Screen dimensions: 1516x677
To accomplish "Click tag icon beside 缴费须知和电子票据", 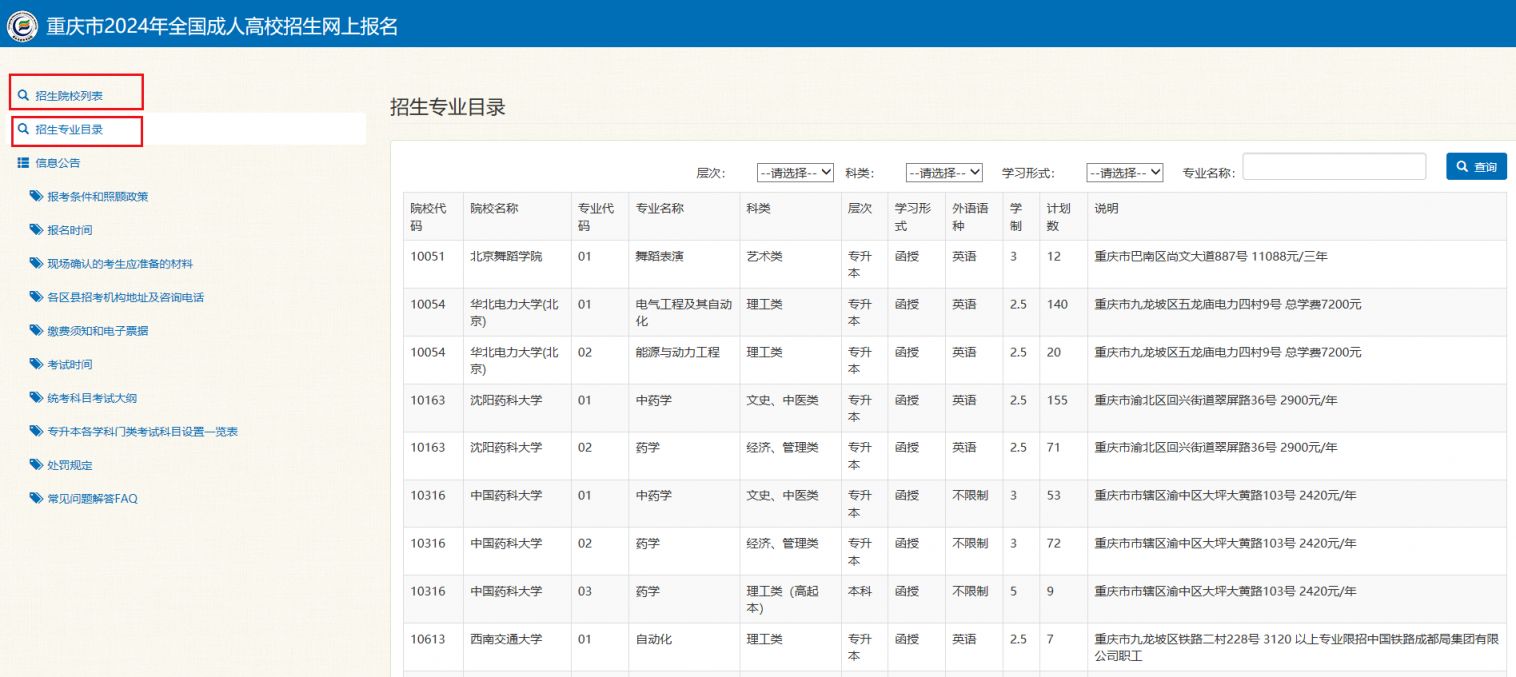I will pos(37,331).
